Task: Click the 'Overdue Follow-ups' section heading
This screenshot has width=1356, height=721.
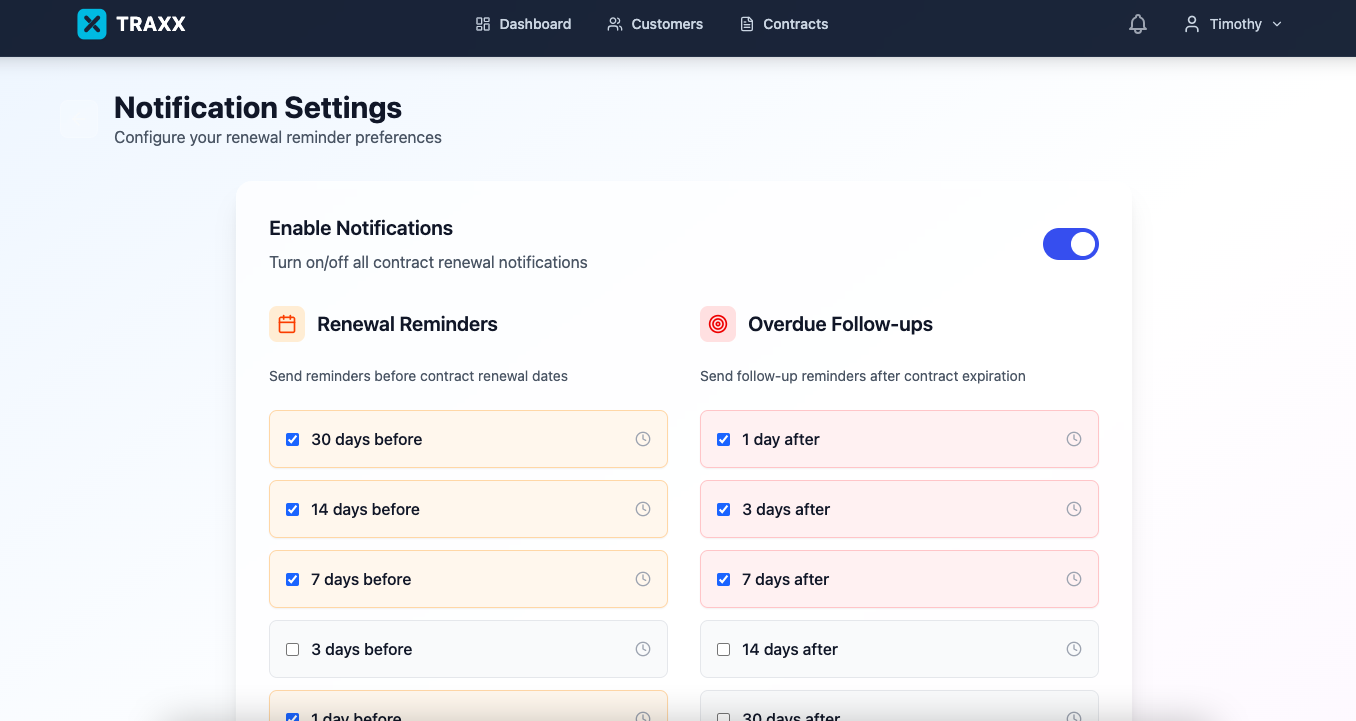Action: coord(840,324)
